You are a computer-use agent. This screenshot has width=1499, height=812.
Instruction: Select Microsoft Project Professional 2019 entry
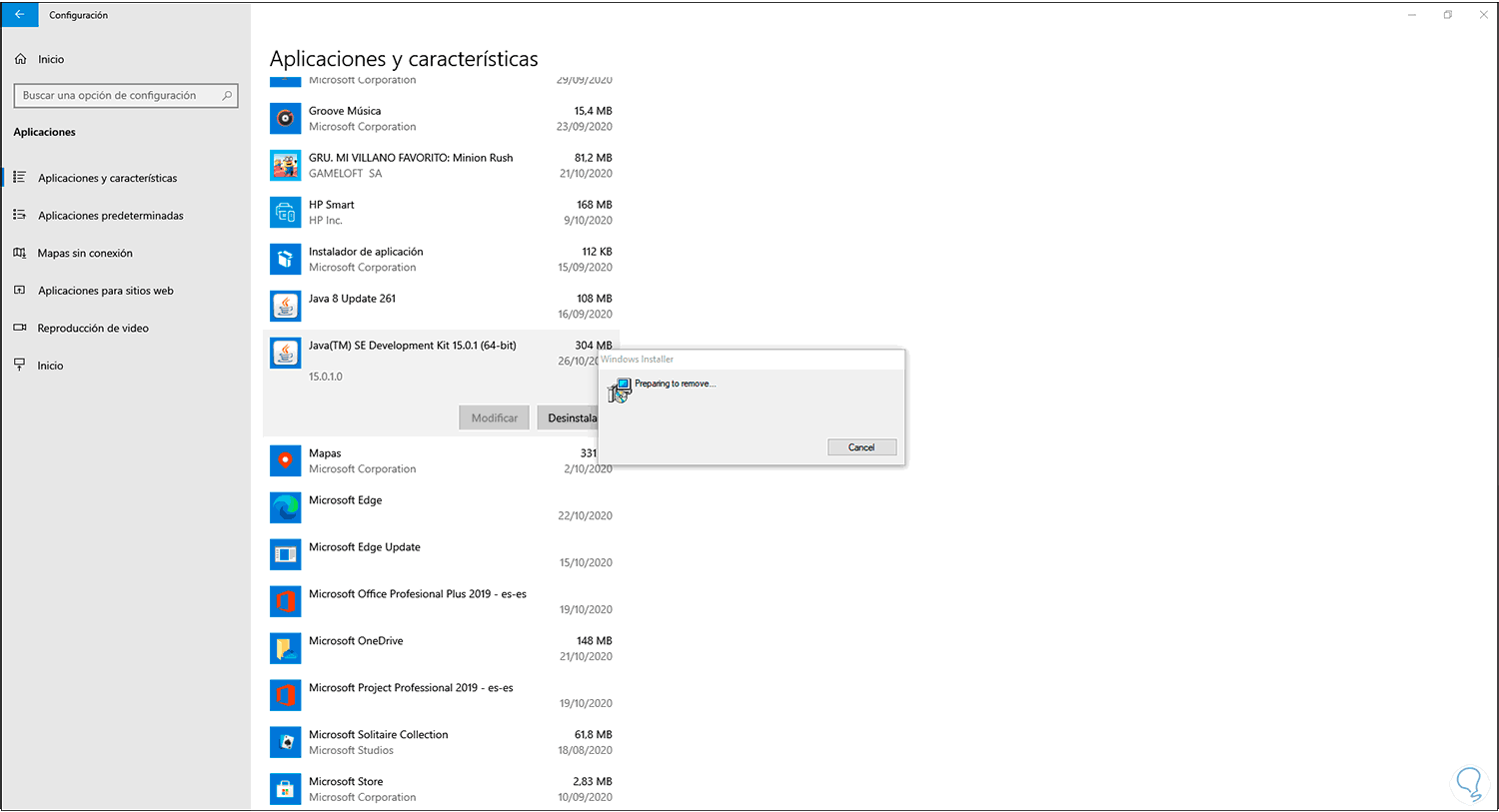tap(411, 688)
